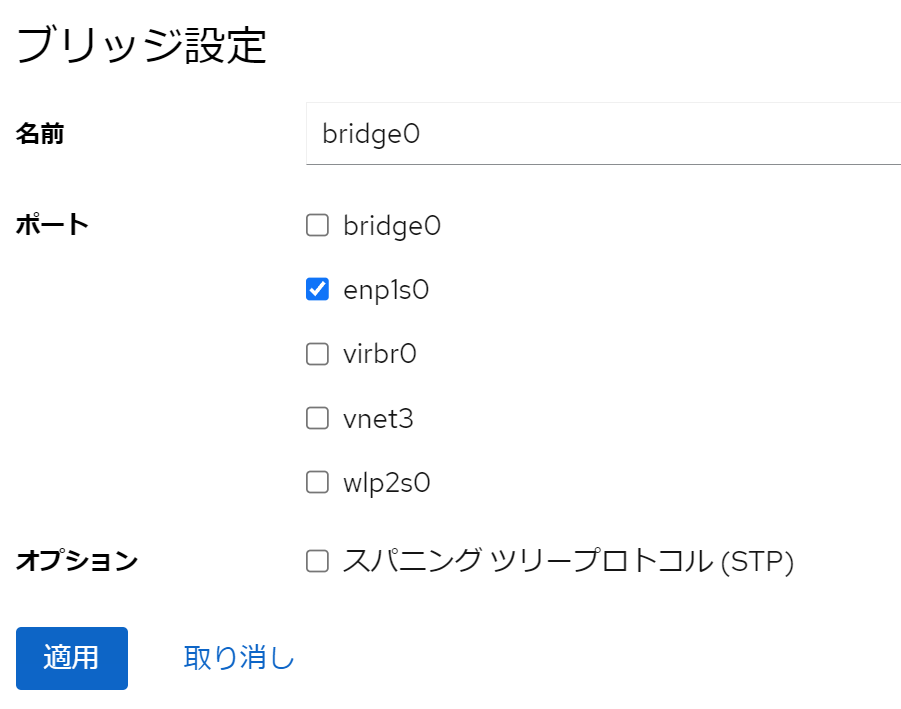Select the vnet3 port checkbox
Screen dimensions: 901x709
[x=317, y=417]
